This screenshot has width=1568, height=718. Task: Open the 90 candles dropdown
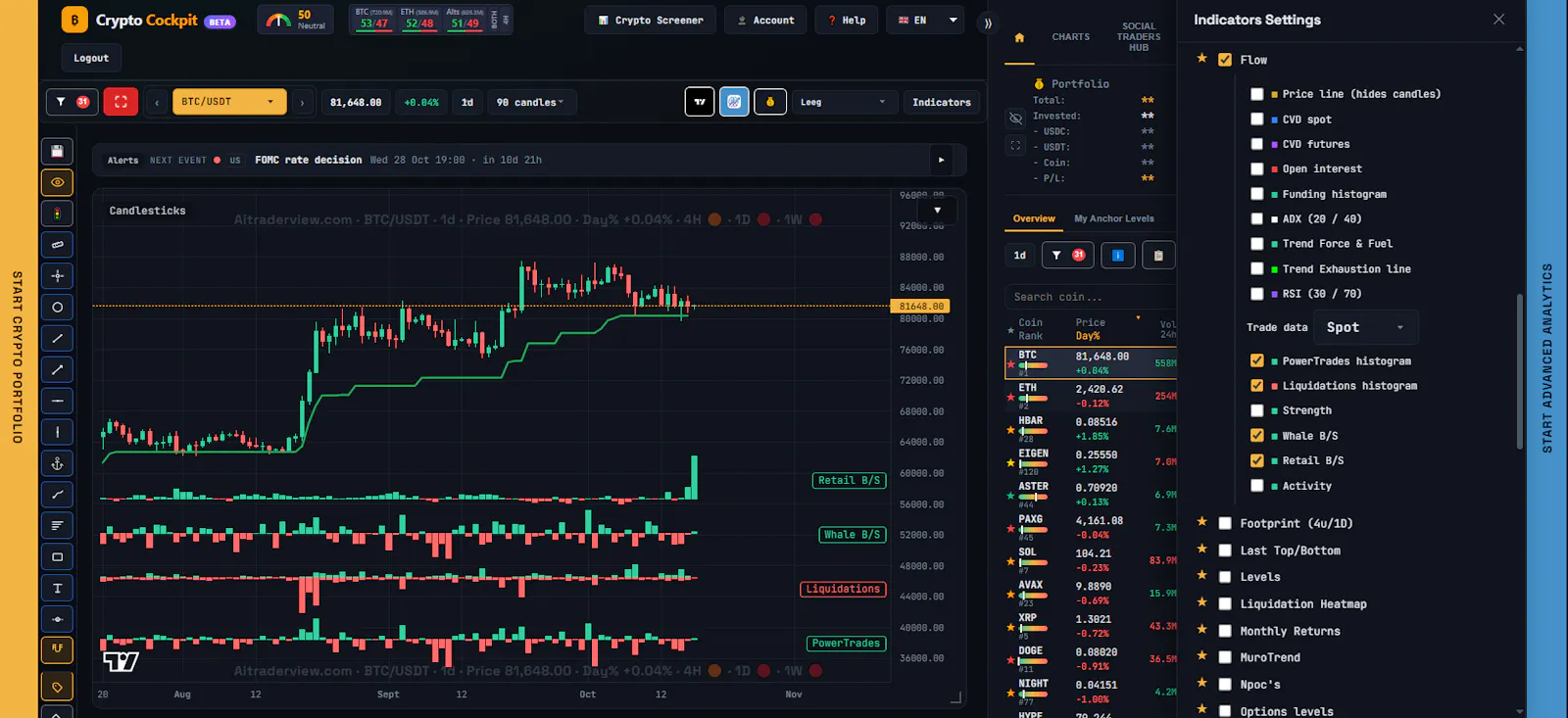[x=530, y=102]
